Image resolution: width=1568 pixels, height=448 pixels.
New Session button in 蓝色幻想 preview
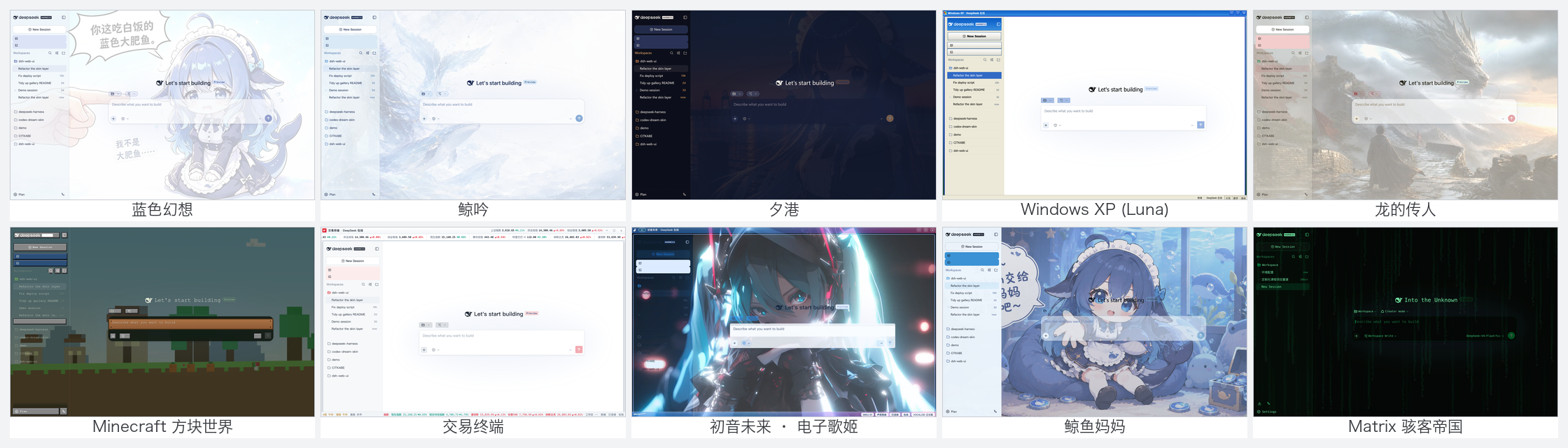click(40, 29)
